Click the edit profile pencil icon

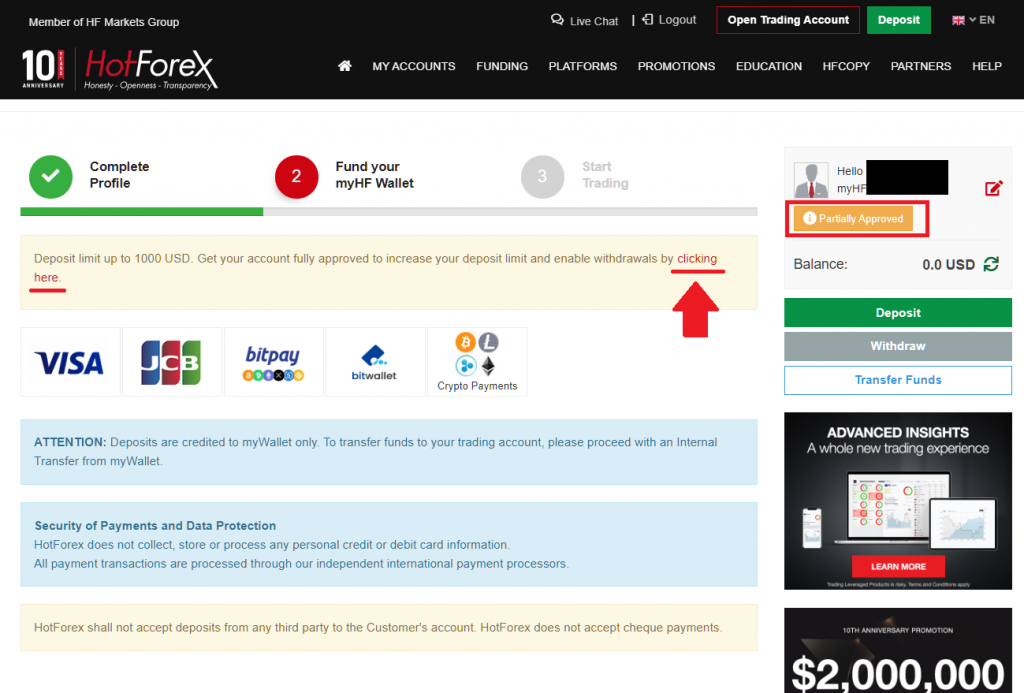point(993,188)
